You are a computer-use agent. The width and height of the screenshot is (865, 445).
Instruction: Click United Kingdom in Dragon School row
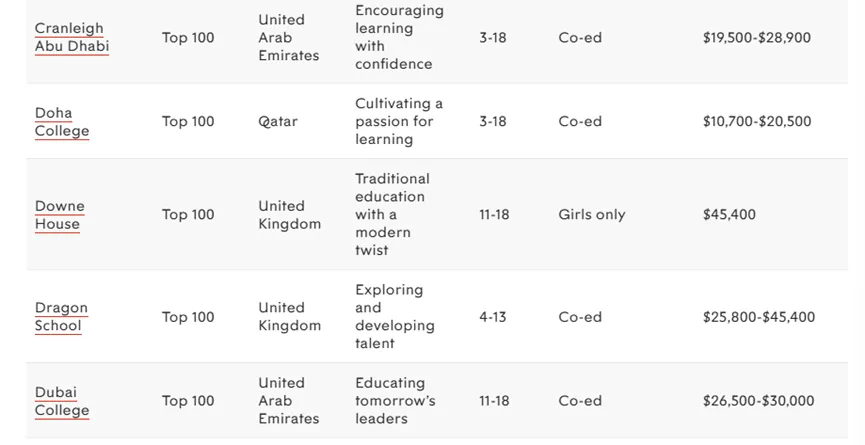(x=289, y=317)
